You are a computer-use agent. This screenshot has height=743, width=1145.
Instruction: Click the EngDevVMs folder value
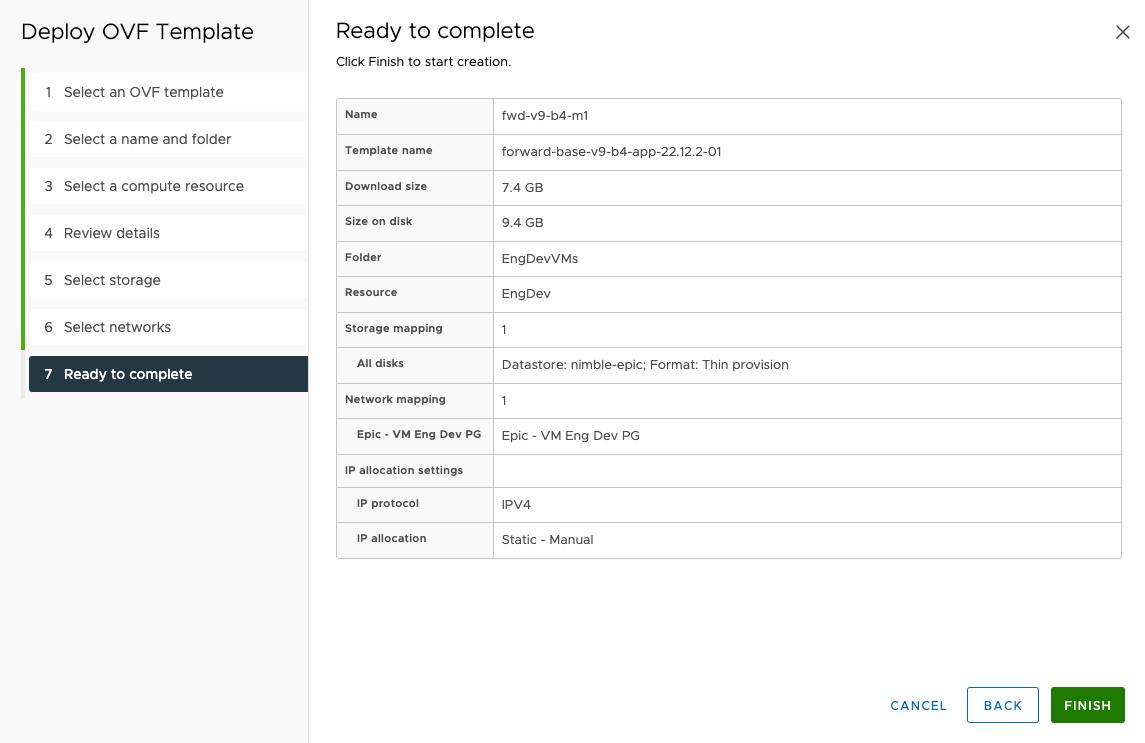coord(540,258)
